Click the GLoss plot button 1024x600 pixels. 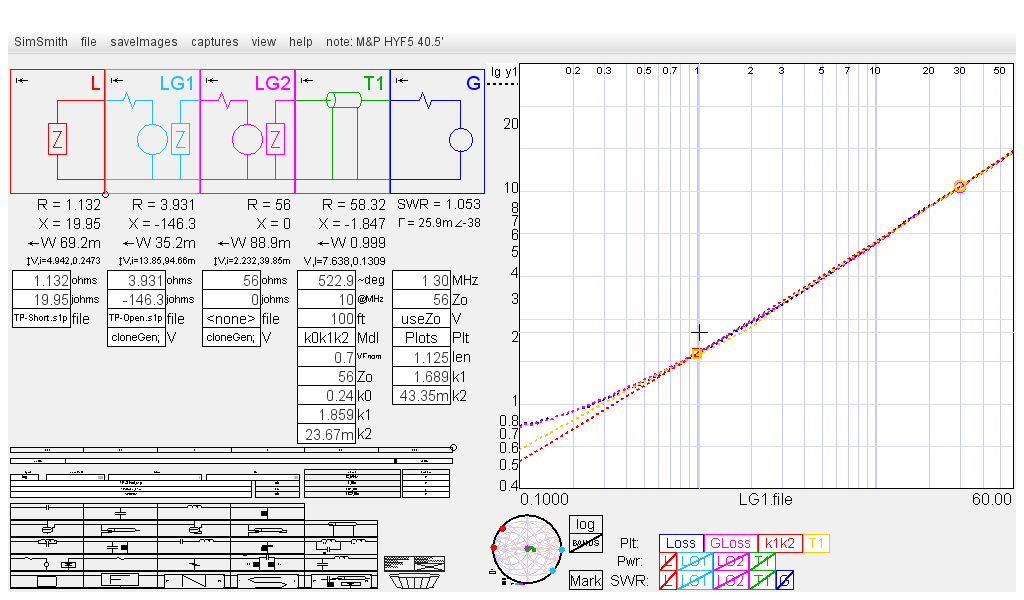[730, 543]
